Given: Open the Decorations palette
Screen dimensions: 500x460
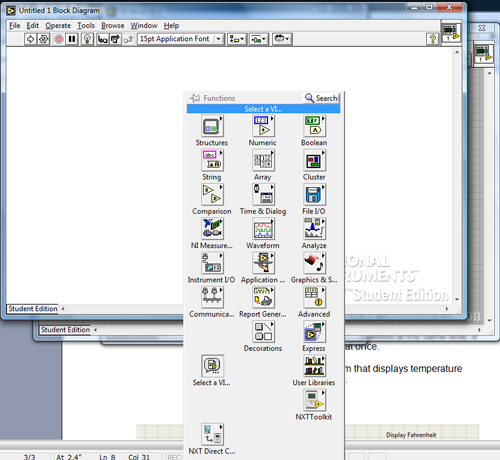Looking at the screenshot, I should coord(263,332).
